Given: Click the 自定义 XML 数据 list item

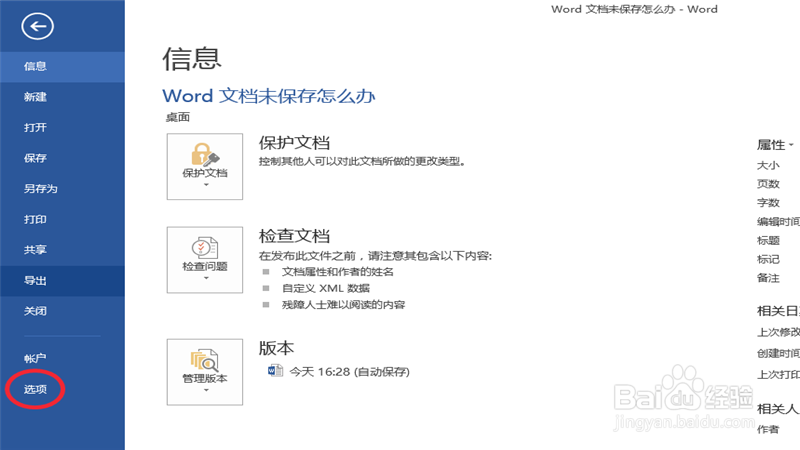Looking at the screenshot, I should pos(326,288).
